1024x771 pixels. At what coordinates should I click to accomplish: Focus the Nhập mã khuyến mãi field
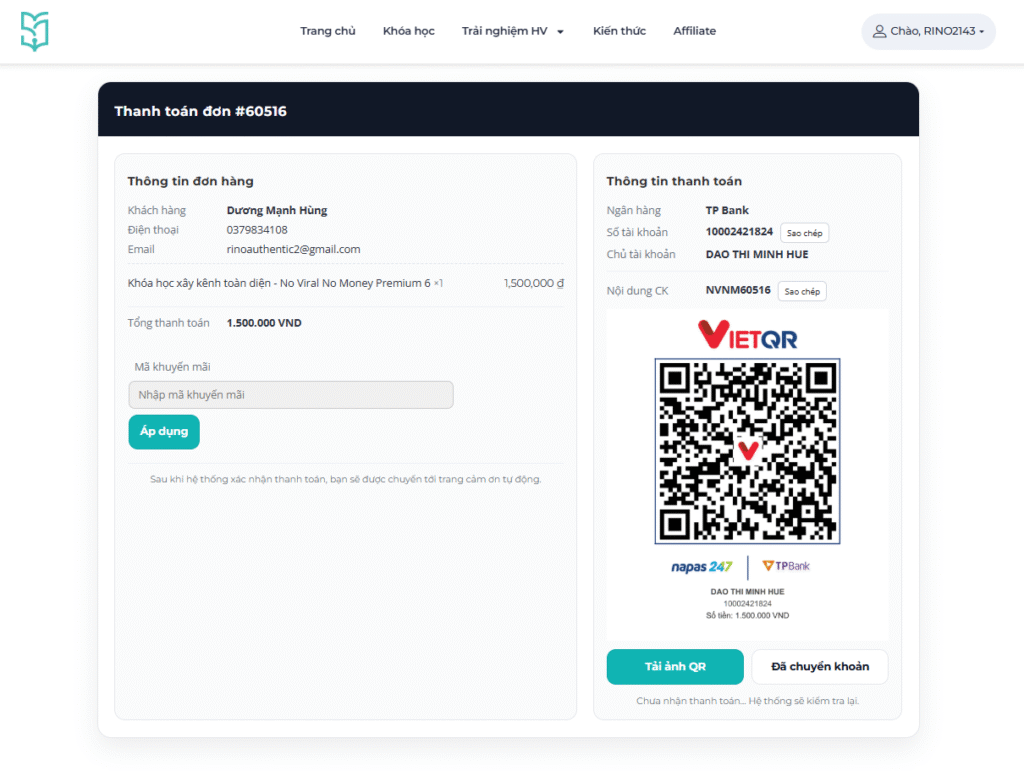click(290, 395)
